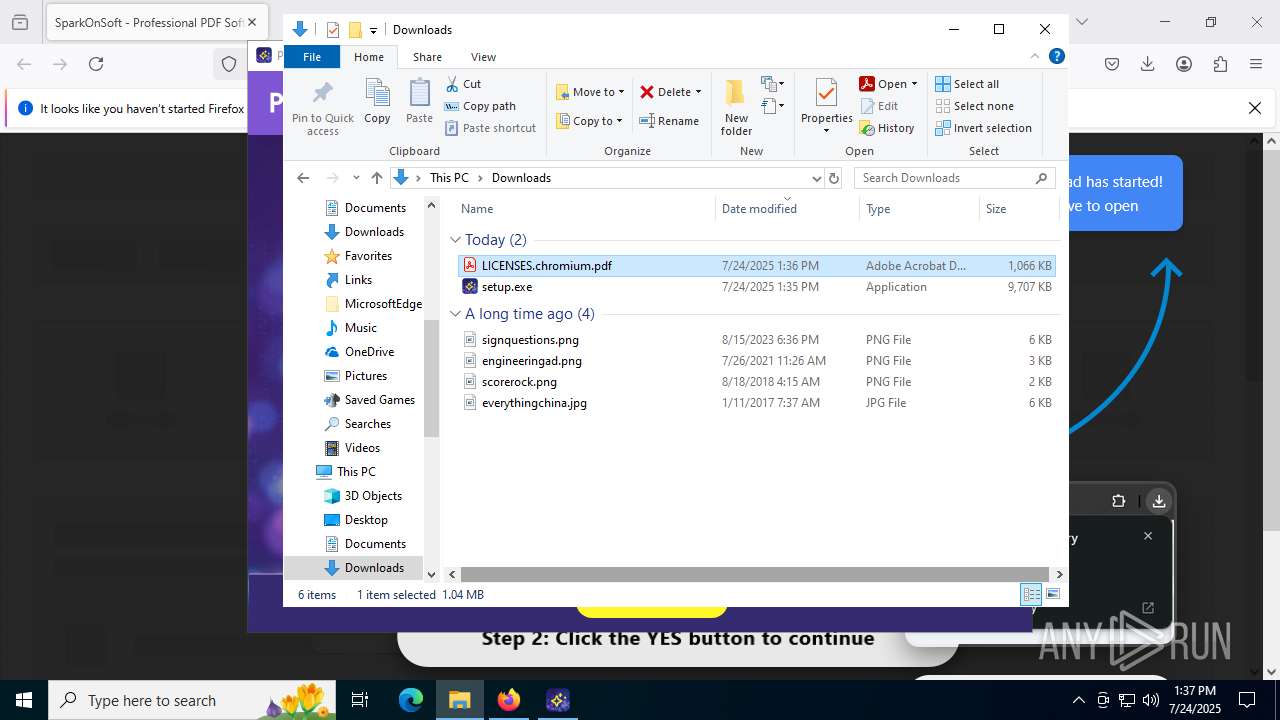This screenshot has height=720, width=1280.
Task: Open recent locations dropdown
Action: pyautogui.click(x=356, y=178)
